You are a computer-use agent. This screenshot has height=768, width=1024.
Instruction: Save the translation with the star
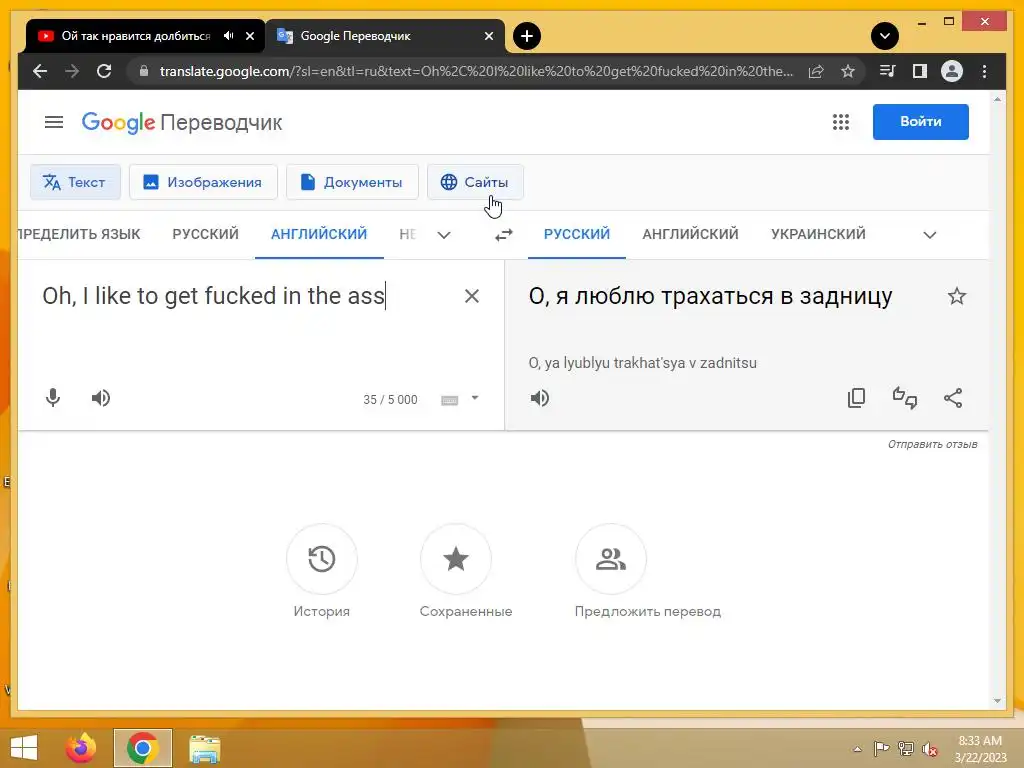[957, 296]
